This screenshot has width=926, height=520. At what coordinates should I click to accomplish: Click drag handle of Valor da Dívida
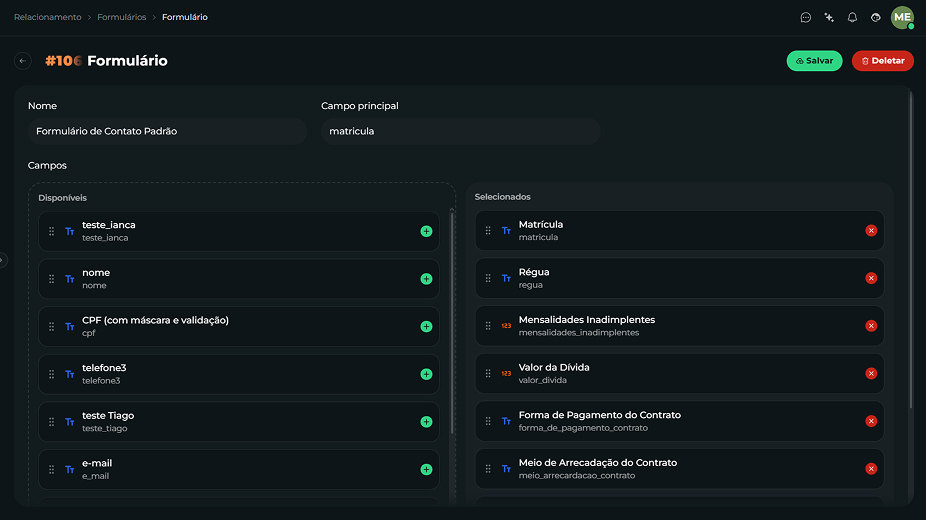[488, 374]
